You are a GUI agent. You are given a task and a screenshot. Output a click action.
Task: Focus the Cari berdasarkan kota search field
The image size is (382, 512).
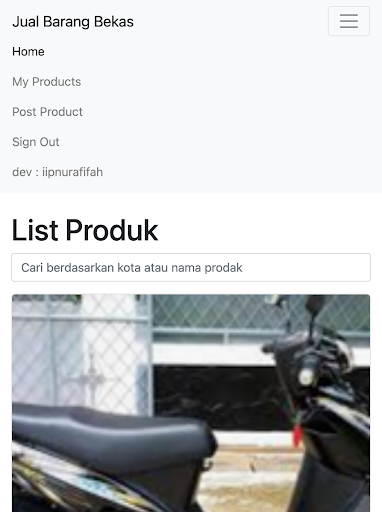[x=191, y=267]
